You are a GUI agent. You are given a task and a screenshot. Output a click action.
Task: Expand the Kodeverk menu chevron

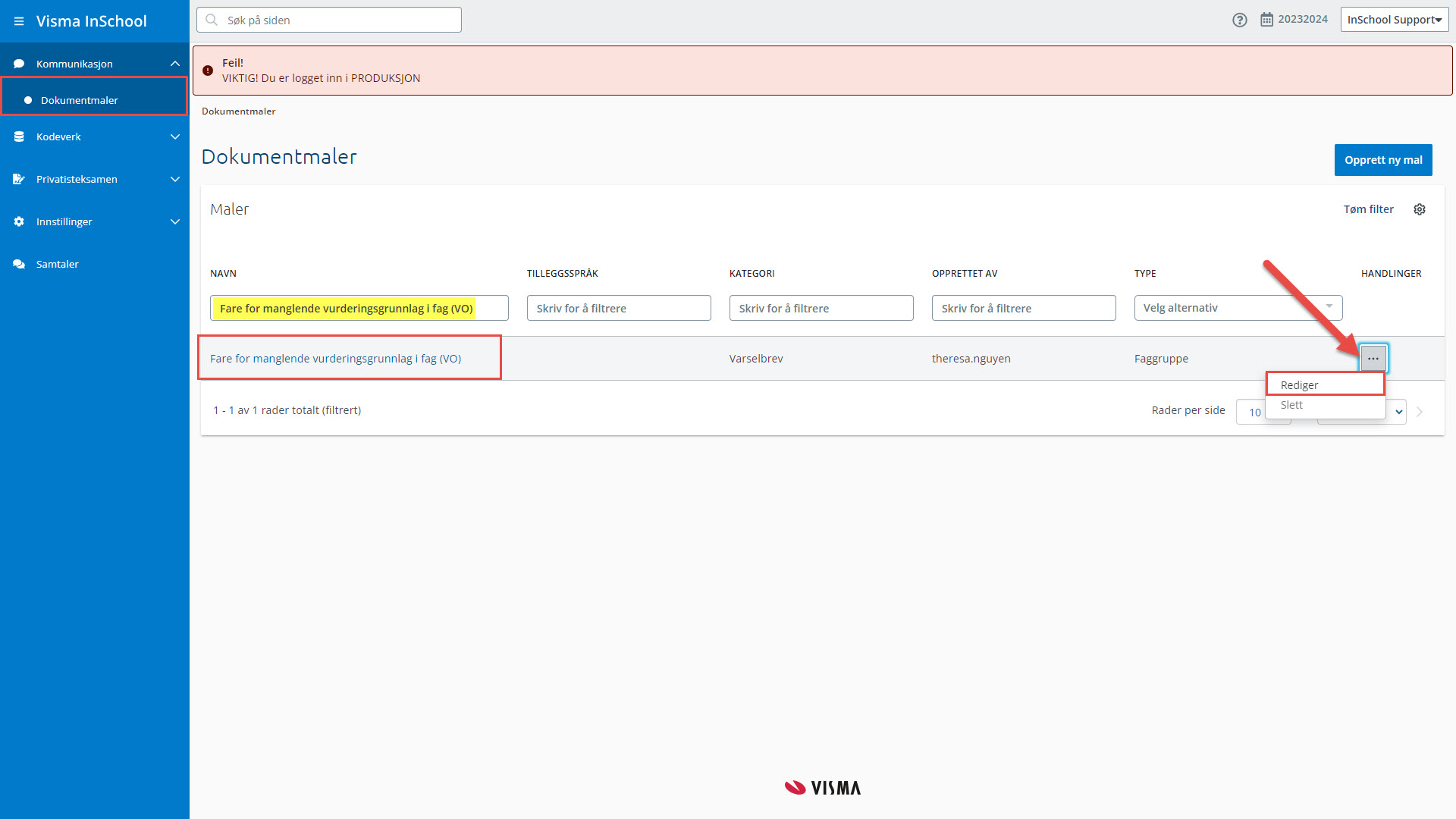[175, 137]
